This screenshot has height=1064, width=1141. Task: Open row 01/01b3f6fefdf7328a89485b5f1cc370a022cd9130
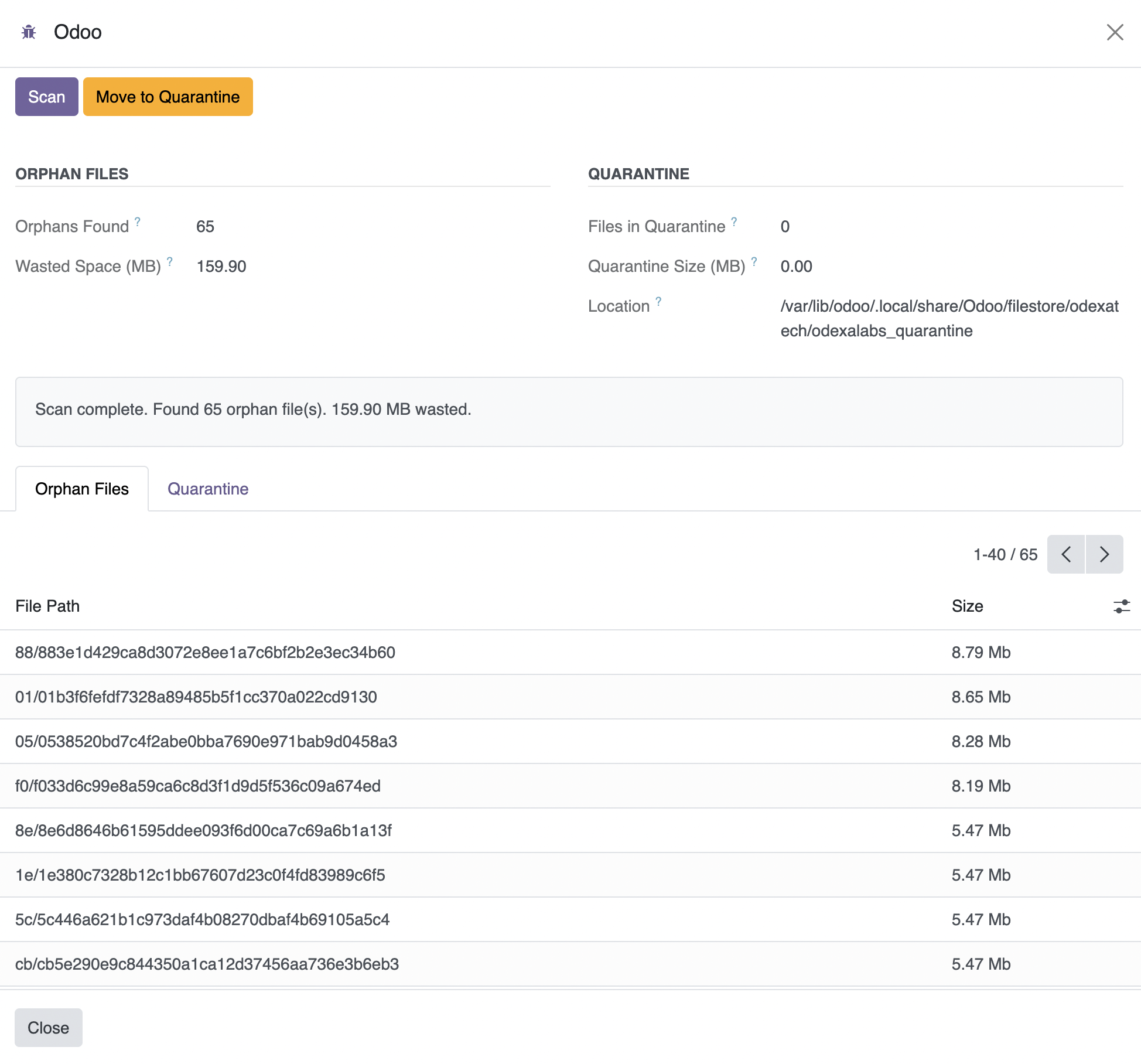[x=570, y=697]
